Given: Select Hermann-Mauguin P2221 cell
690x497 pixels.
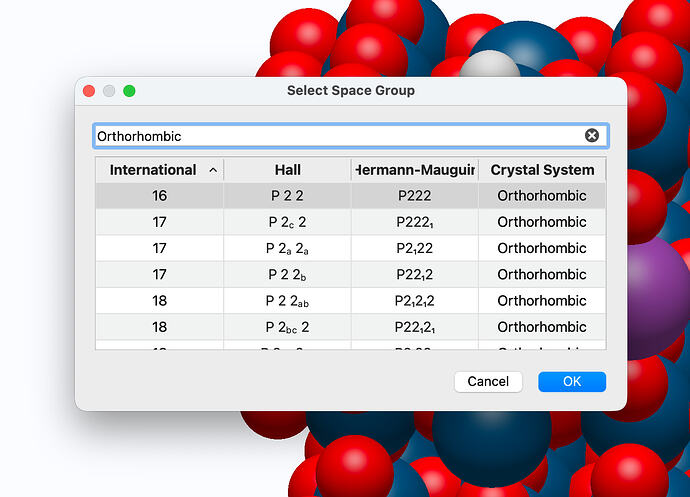Looking at the screenshot, I should point(415,222).
